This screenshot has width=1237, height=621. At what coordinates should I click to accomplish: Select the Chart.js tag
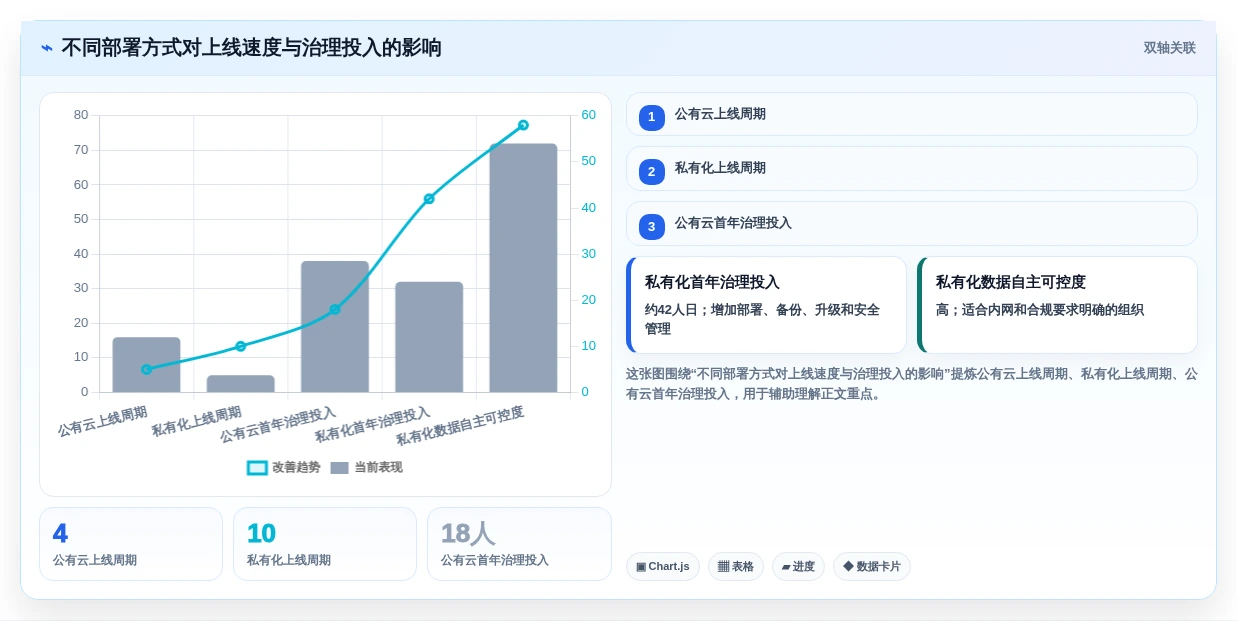coord(662,566)
